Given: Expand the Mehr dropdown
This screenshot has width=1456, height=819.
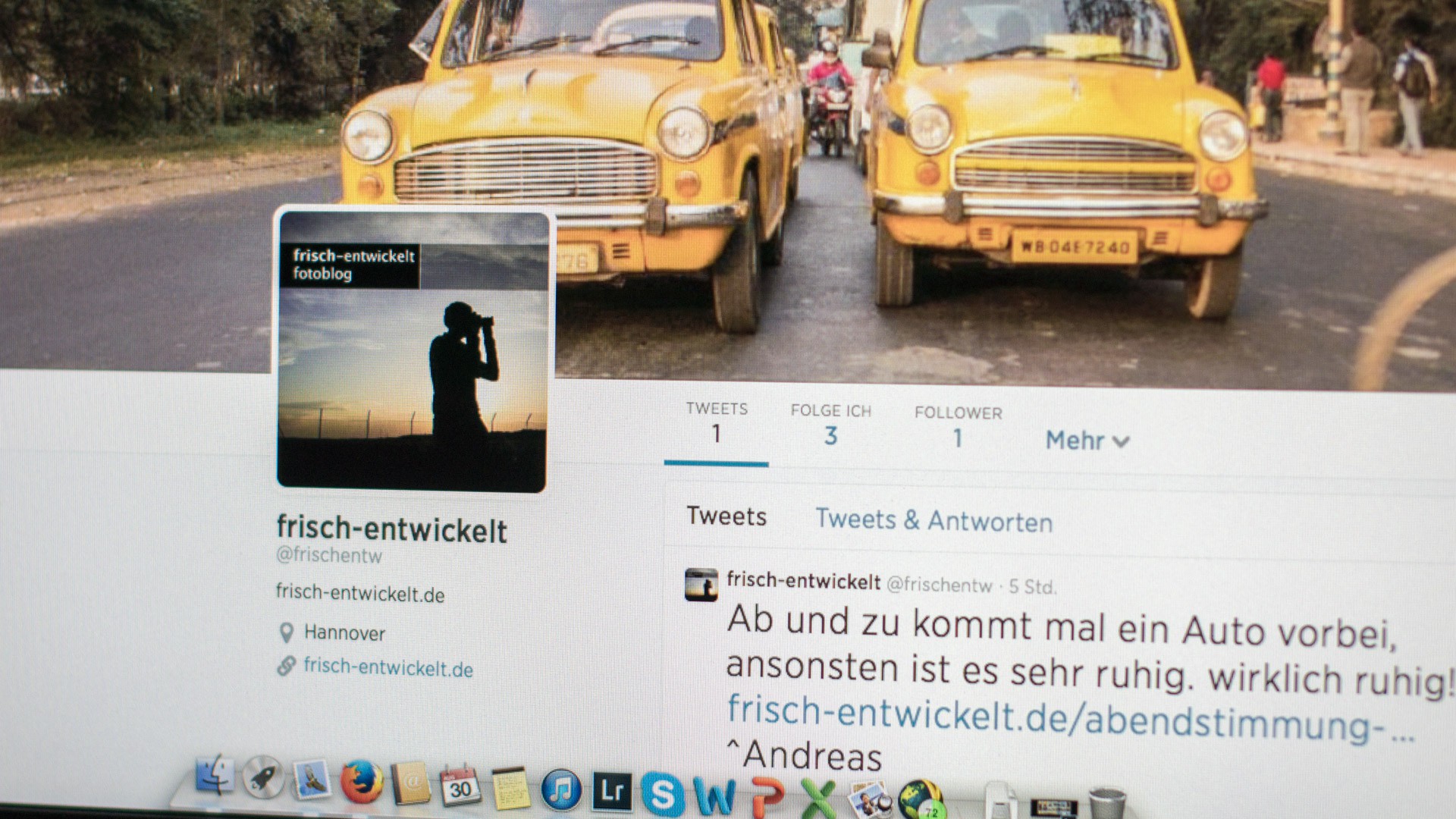Looking at the screenshot, I should coord(1087,440).
